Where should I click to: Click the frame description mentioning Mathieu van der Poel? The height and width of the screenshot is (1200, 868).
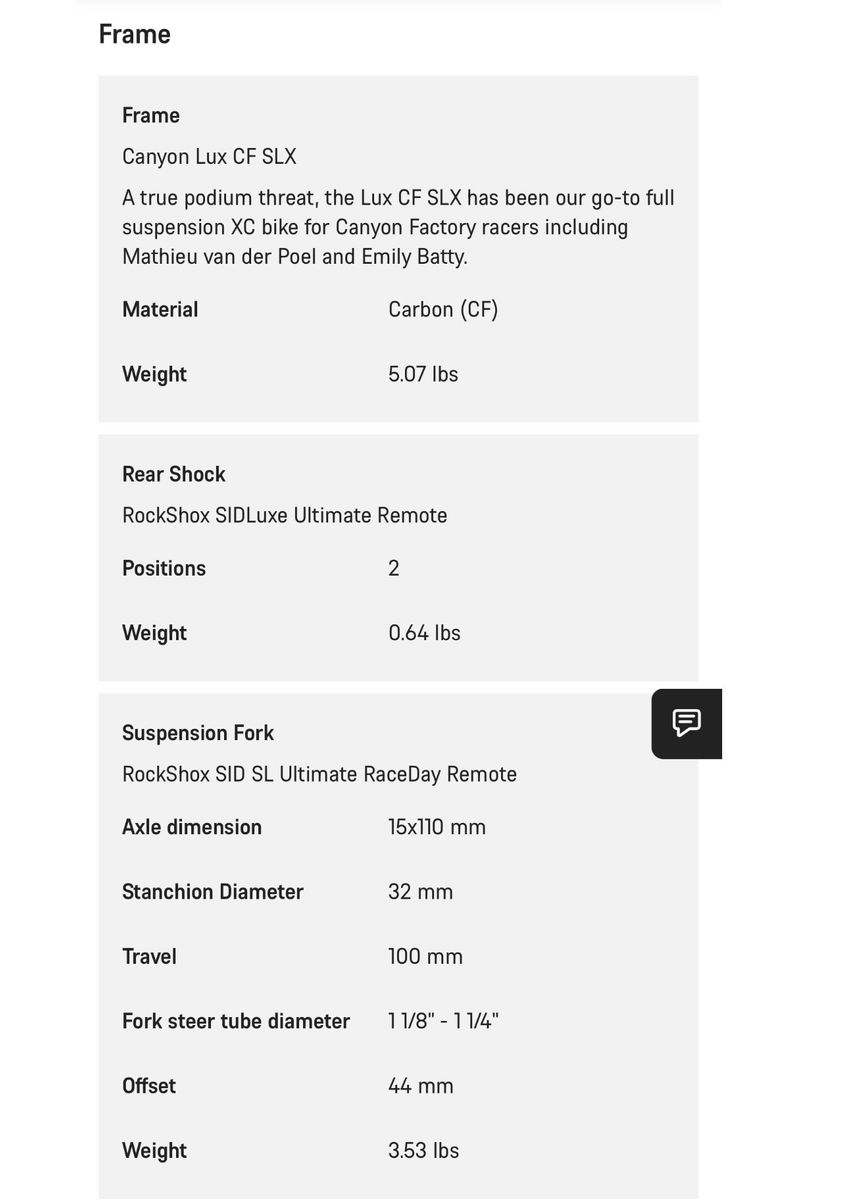(398, 227)
